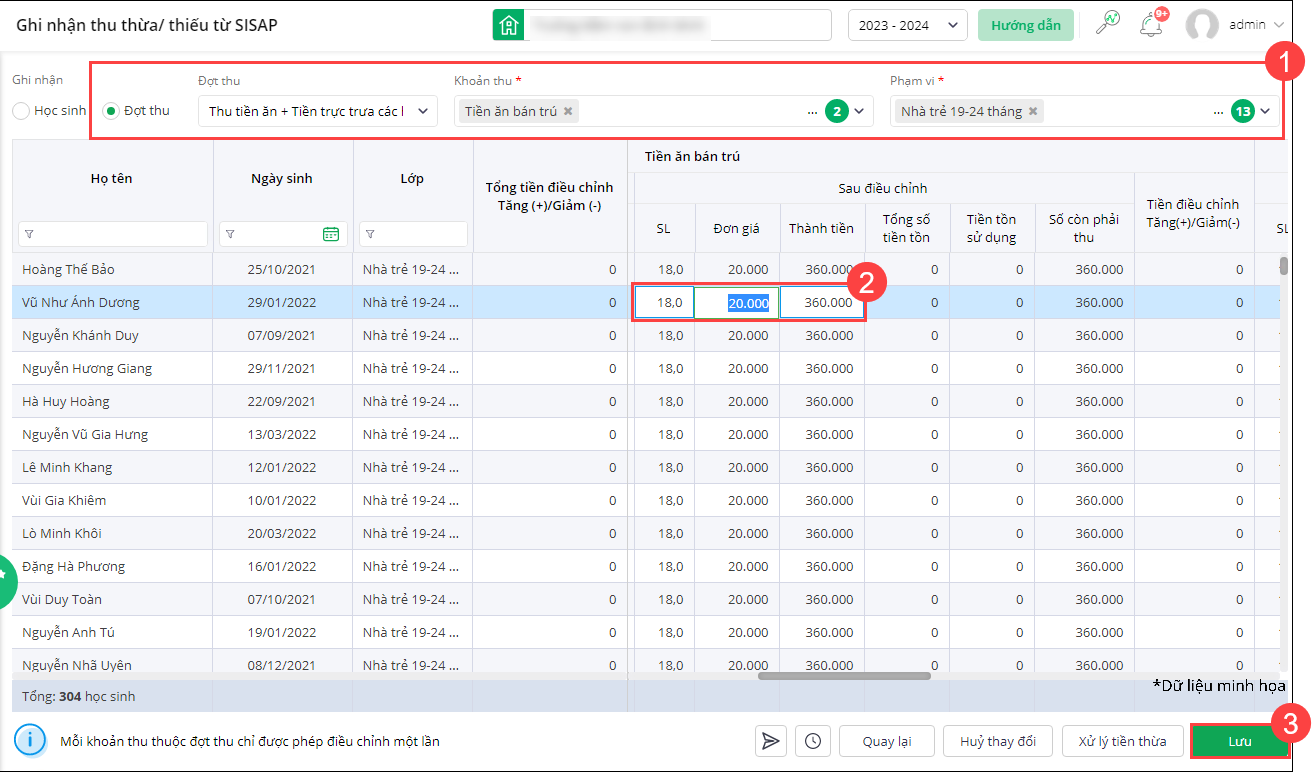Expand the 2023 - 2024 school year dropdown
This screenshot has width=1312, height=772.
[907, 25]
